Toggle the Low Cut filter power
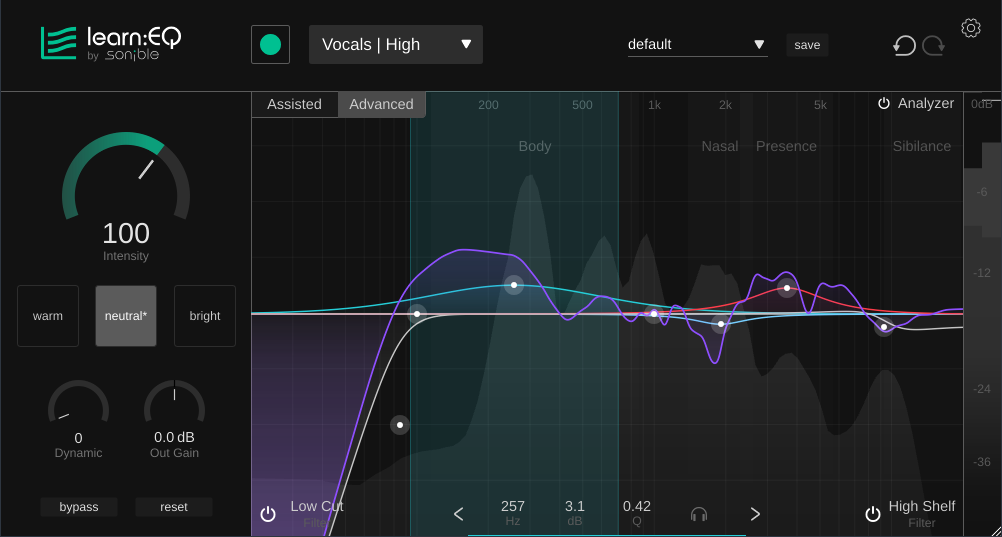The height and width of the screenshot is (537, 1002). tap(268, 514)
